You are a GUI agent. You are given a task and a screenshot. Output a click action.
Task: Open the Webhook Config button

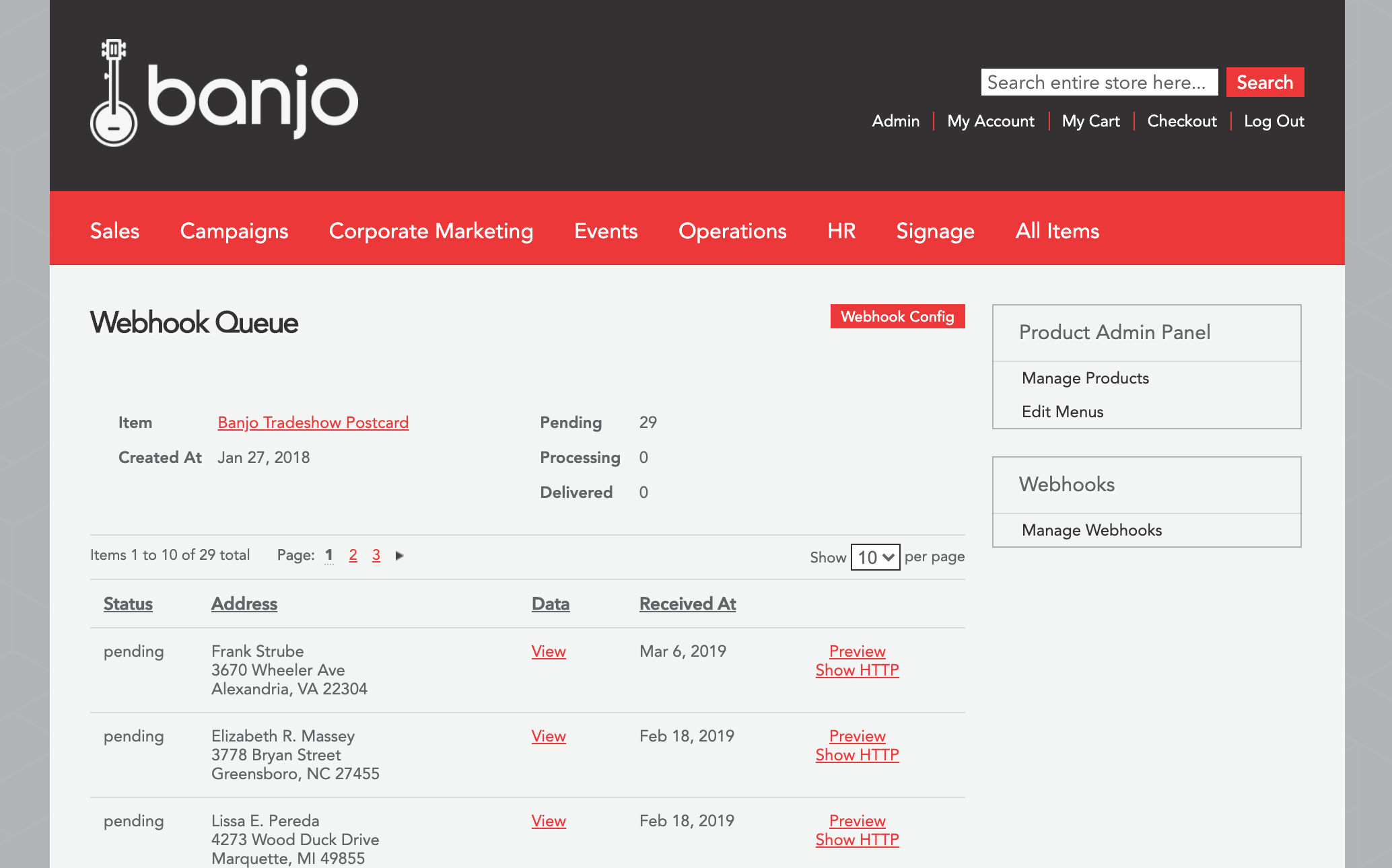point(897,316)
